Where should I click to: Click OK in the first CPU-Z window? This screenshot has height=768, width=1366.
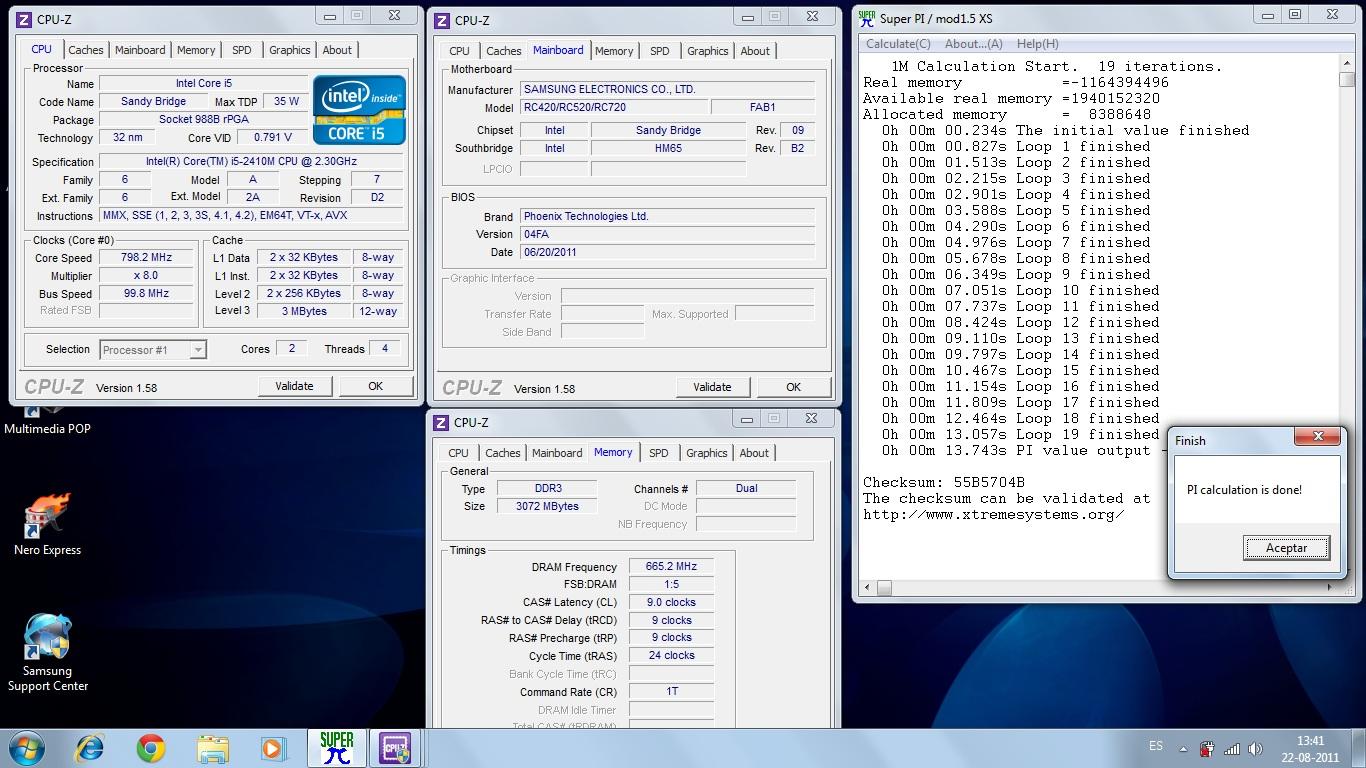coord(375,386)
